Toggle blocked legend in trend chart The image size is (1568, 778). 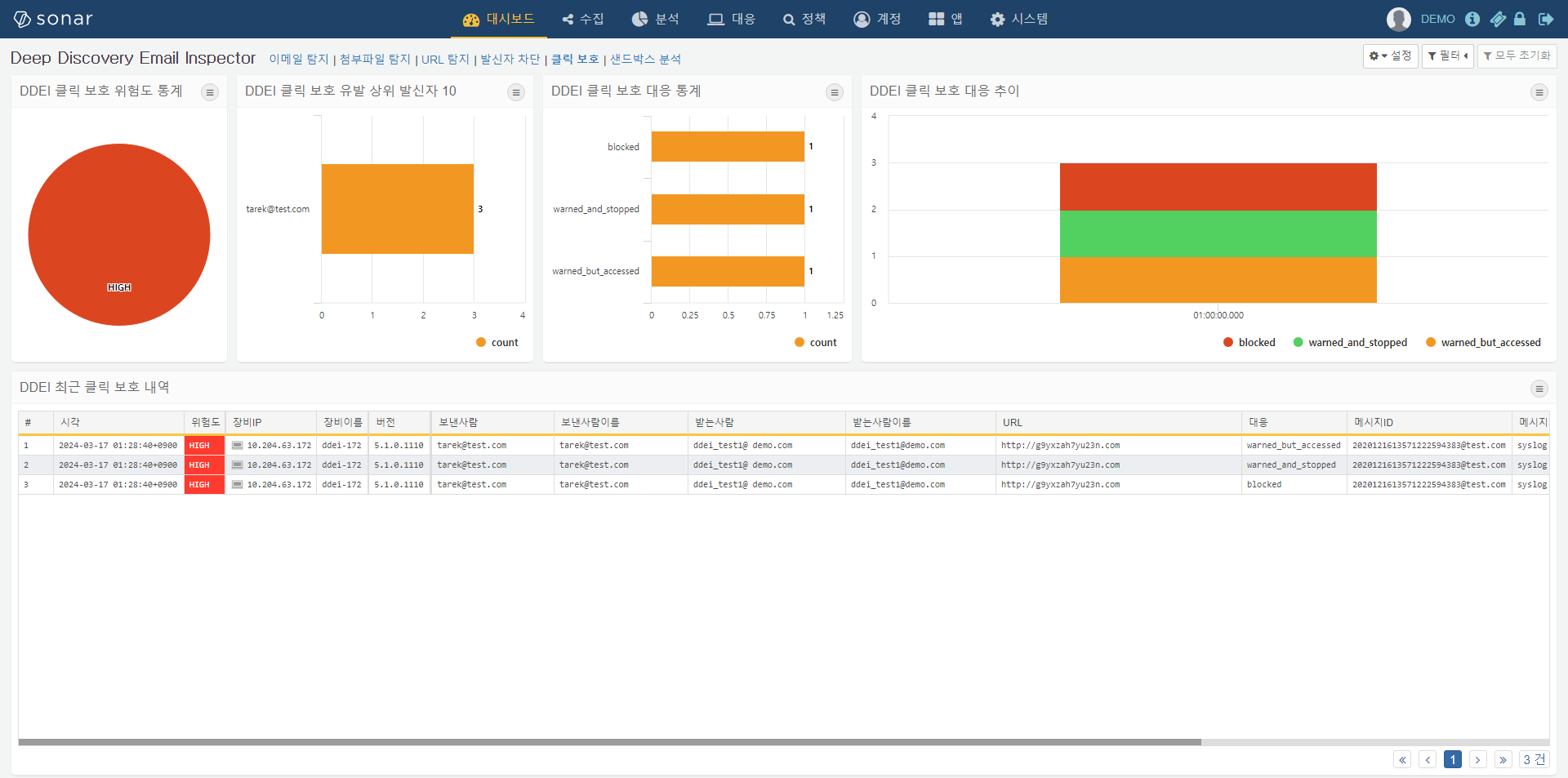point(1249,343)
